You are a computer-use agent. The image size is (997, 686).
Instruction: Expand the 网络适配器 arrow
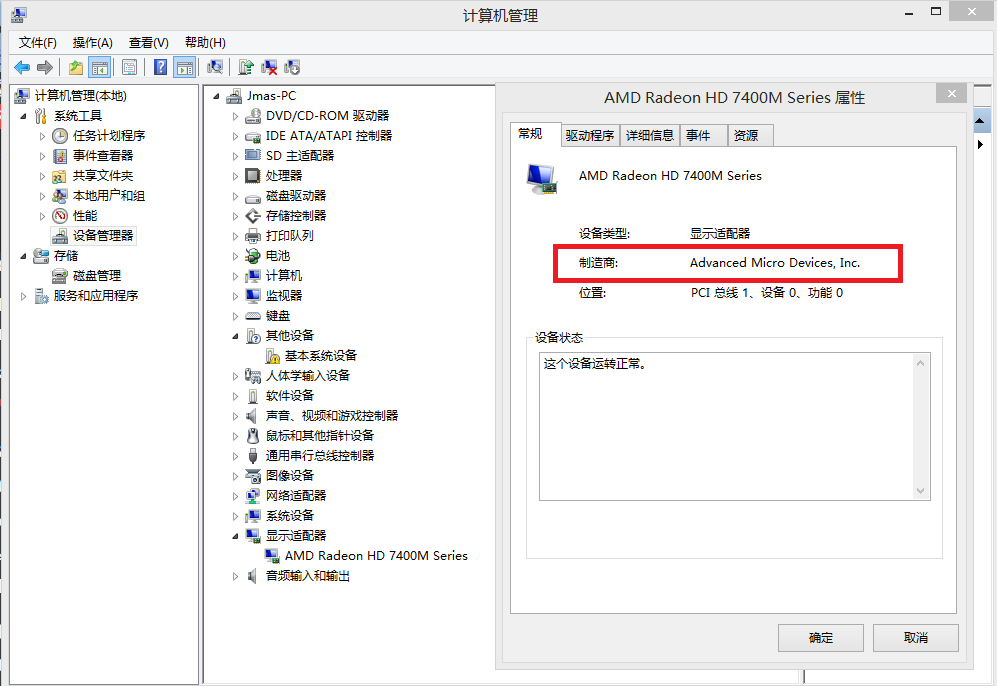pyautogui.click(x=235, y=496)
